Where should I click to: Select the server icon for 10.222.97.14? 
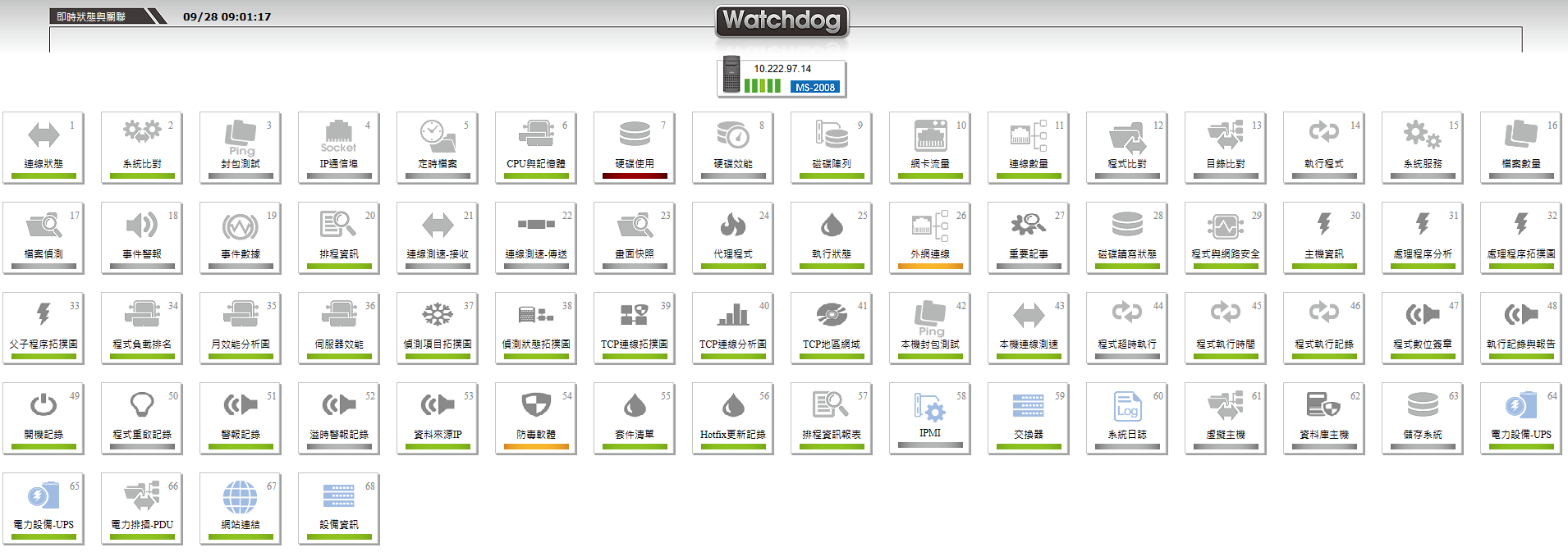731,75
